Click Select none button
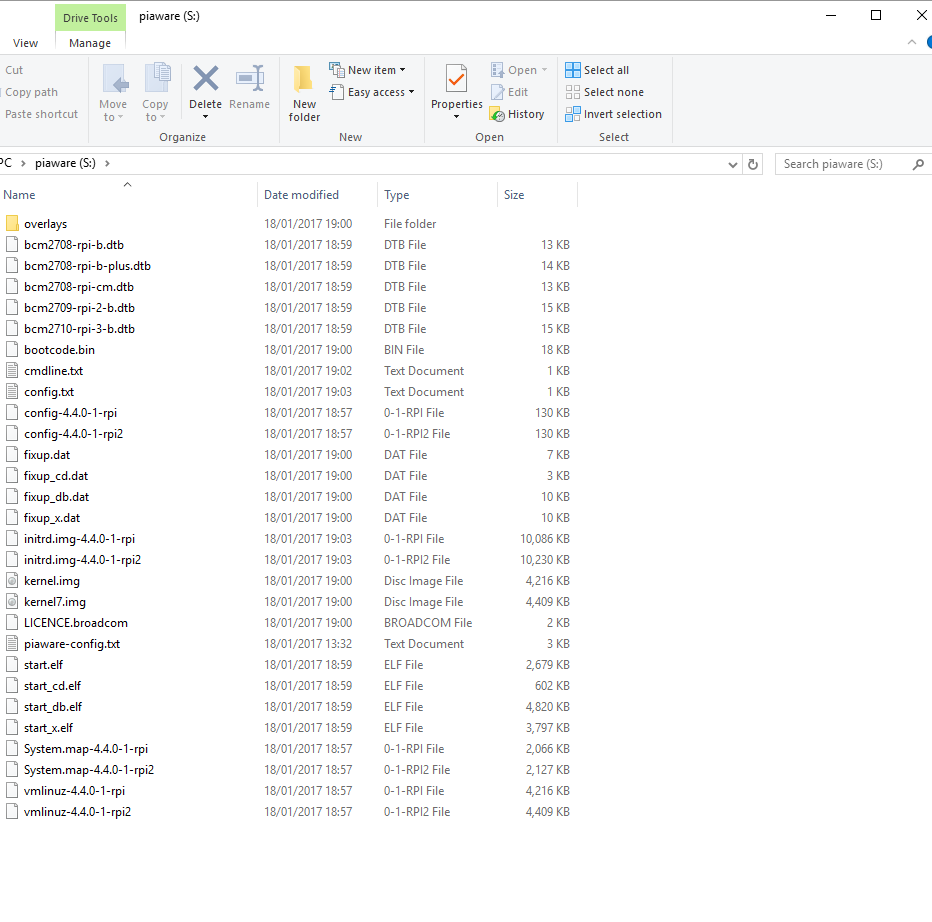 (x=604, y=92)
